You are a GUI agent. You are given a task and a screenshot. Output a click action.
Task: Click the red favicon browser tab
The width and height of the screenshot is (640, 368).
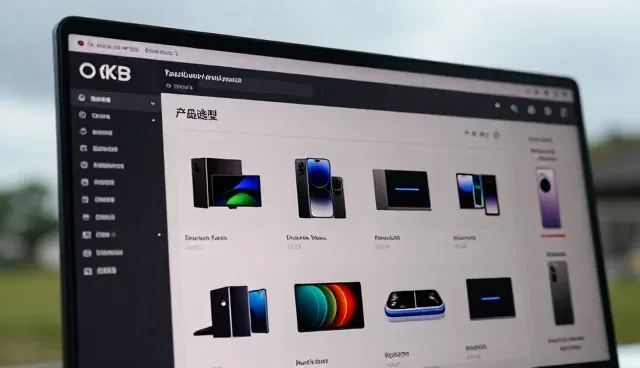(x=109, y=47)
